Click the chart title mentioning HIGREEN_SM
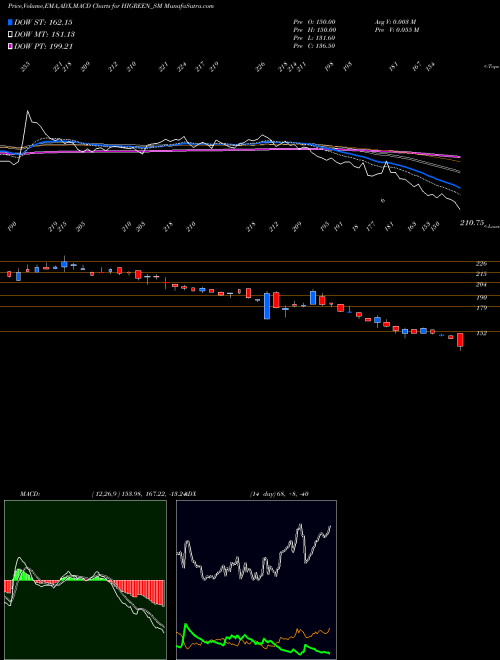Viewport: 500px width, 660px height. [x=111, y=6]
